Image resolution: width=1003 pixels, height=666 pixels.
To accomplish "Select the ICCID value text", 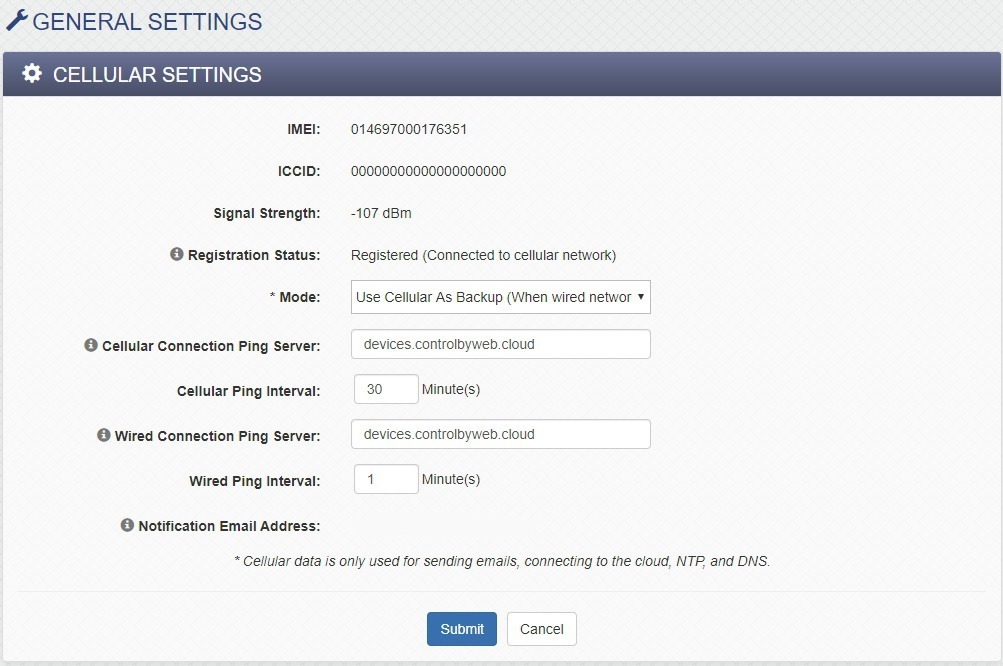I will coord(428,171).
